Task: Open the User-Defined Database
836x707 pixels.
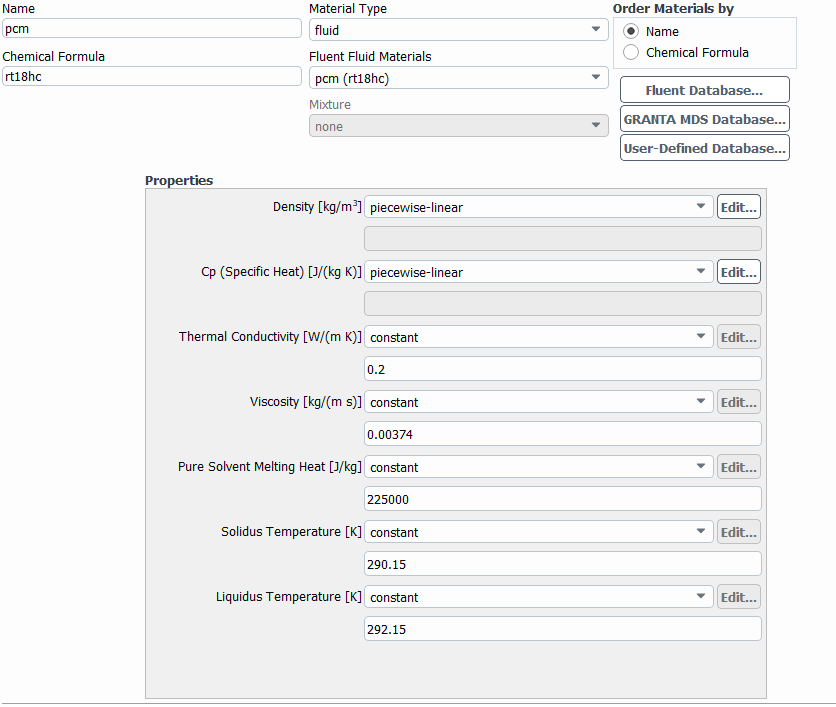Action: click(x=704, y=148)
